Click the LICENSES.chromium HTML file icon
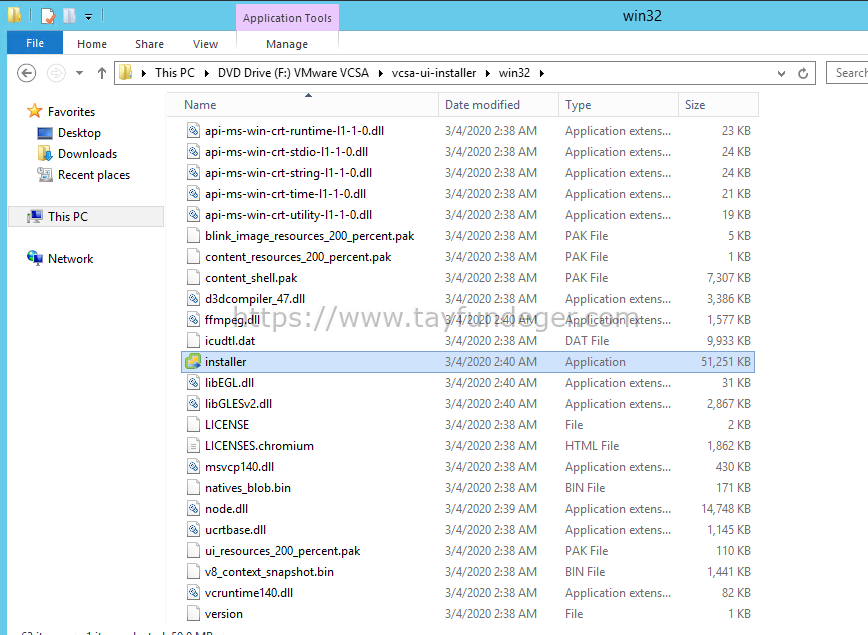The width and height of the screenshot is (868, 635). tap(193, 446)
